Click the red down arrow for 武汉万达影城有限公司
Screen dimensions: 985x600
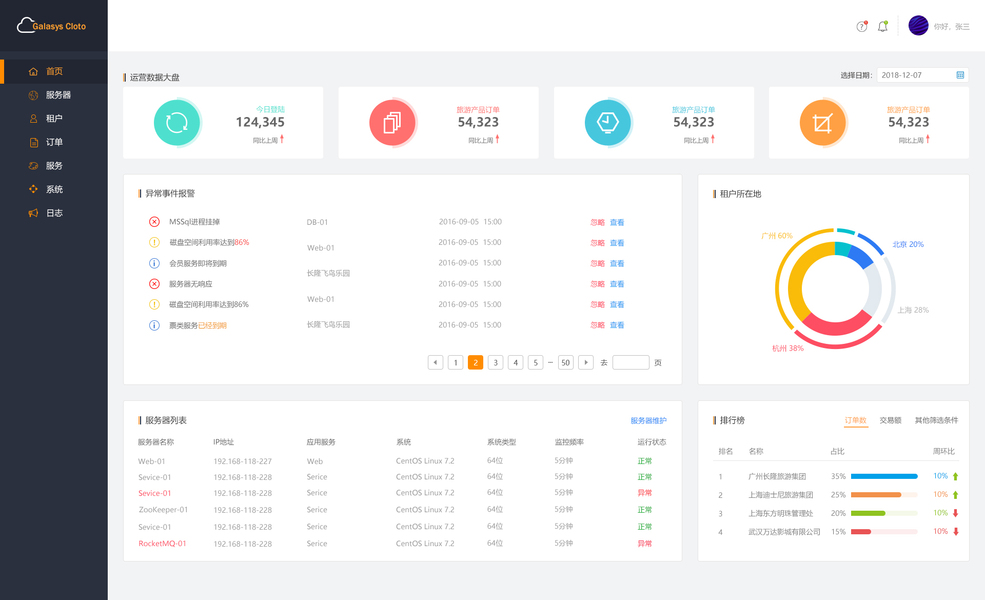pyautogui.click(x=955, y=532)
